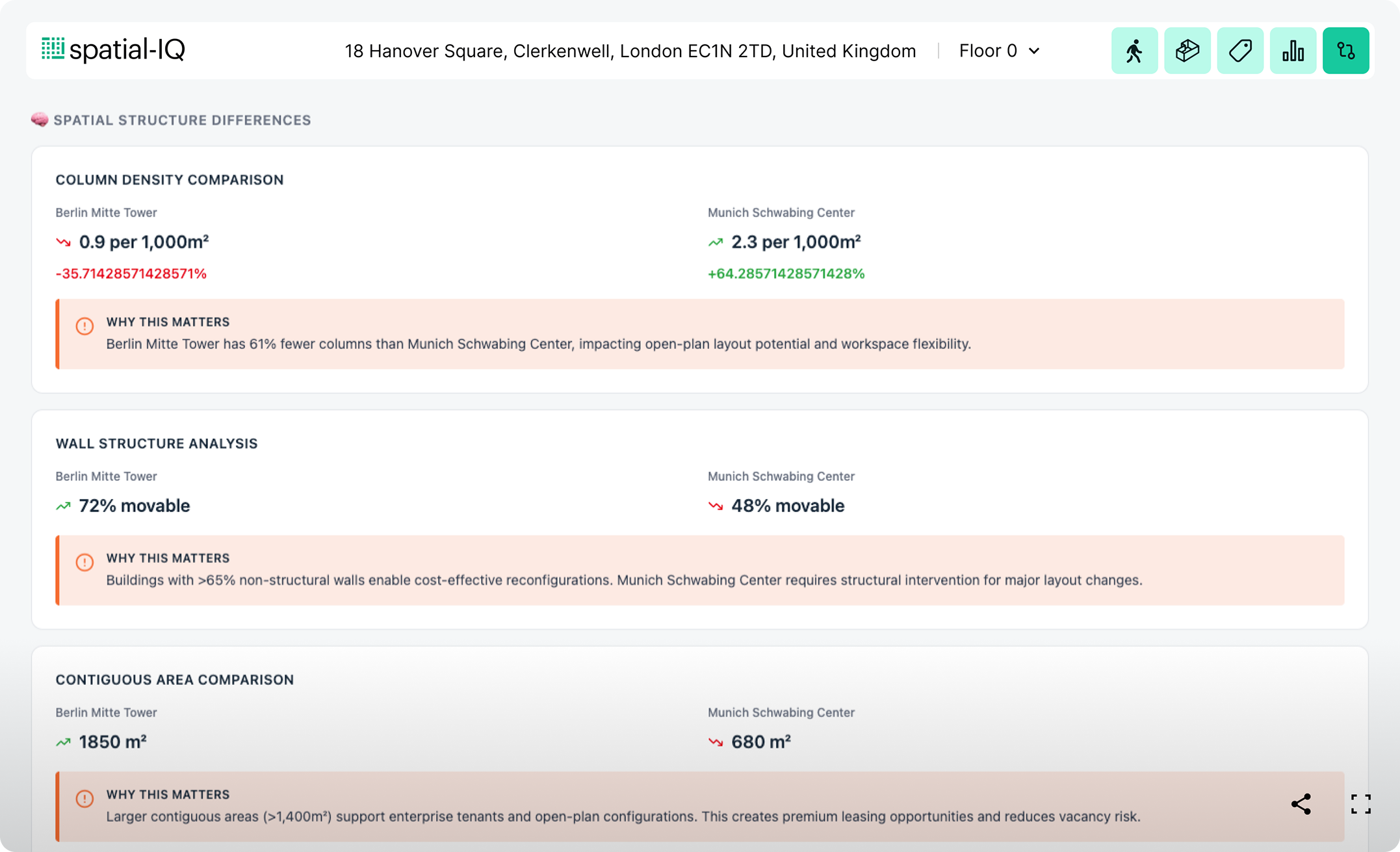Open the walking person view icon
This screenshot has height=852, width=1400.
(1134, 51)
